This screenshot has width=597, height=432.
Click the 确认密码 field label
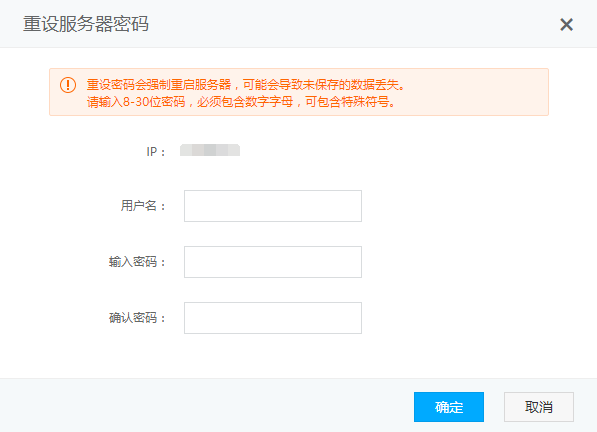(137, 318)
